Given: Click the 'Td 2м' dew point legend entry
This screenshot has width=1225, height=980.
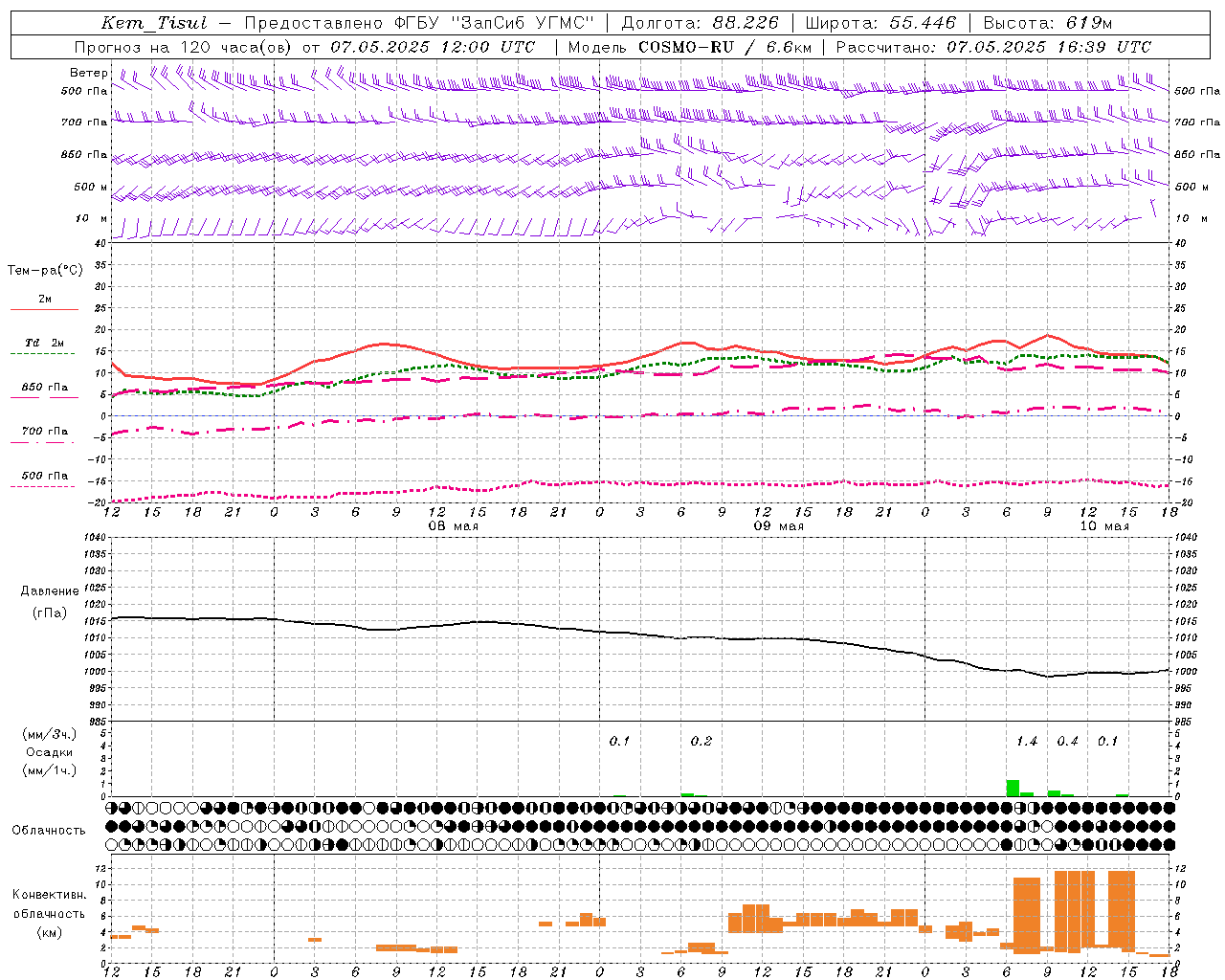Looking at the screenshot, I should [45, 342].
